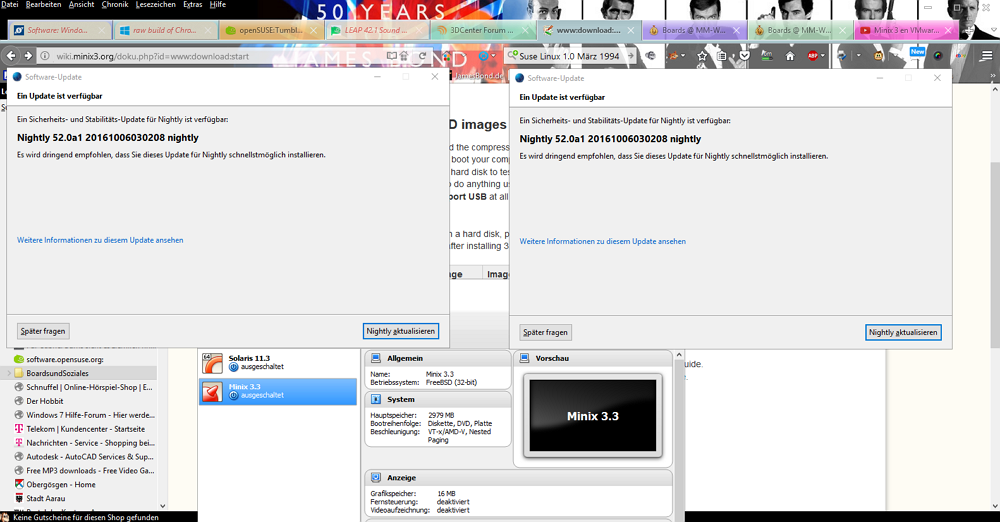Open reader view from the address bar
Screen dimensions: 1000x522
coord(392,56)
